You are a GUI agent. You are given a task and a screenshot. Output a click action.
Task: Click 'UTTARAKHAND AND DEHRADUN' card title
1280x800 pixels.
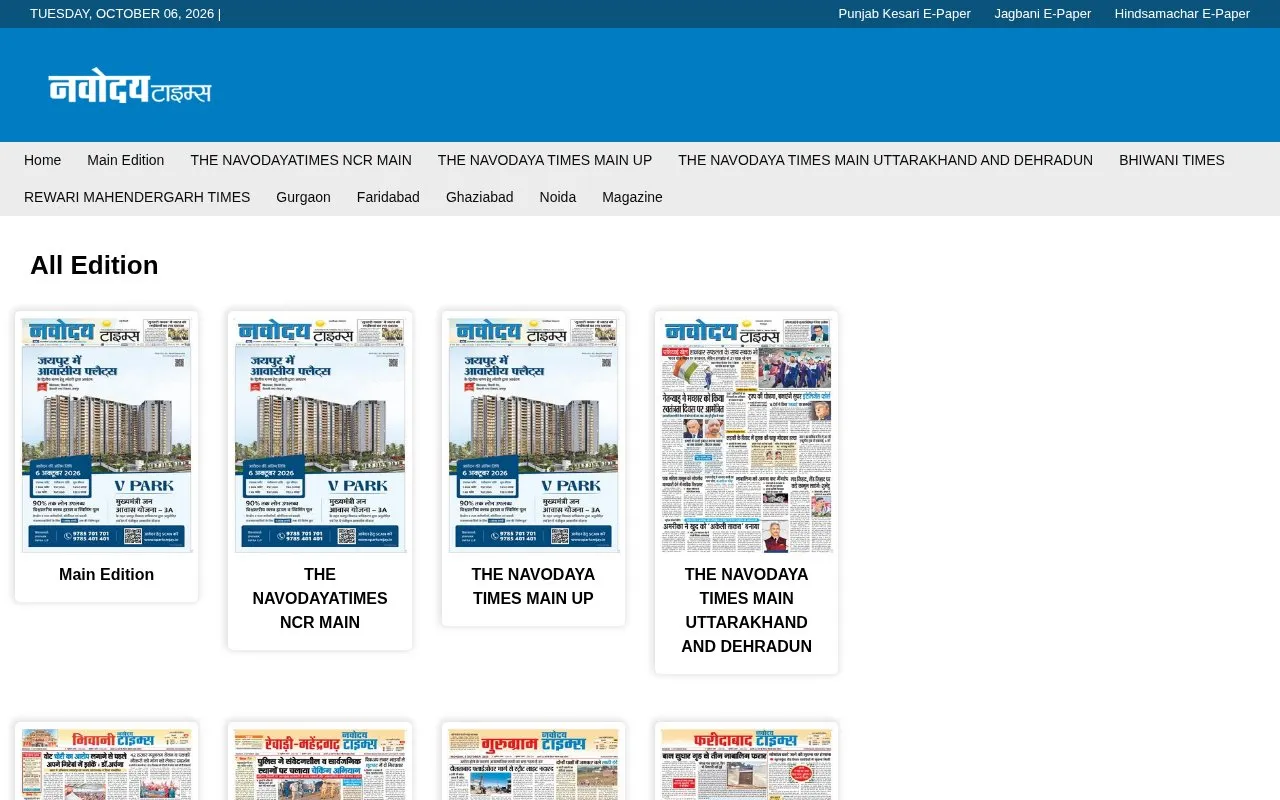tap(746, 611)
